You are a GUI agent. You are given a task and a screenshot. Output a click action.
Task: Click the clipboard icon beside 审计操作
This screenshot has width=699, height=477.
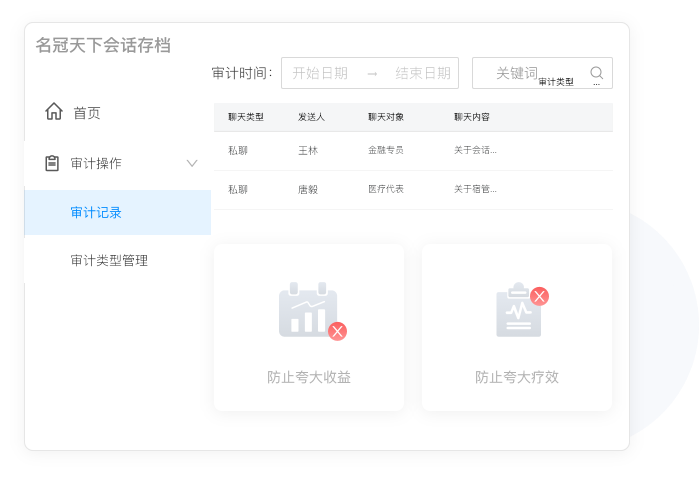[53, 163]
